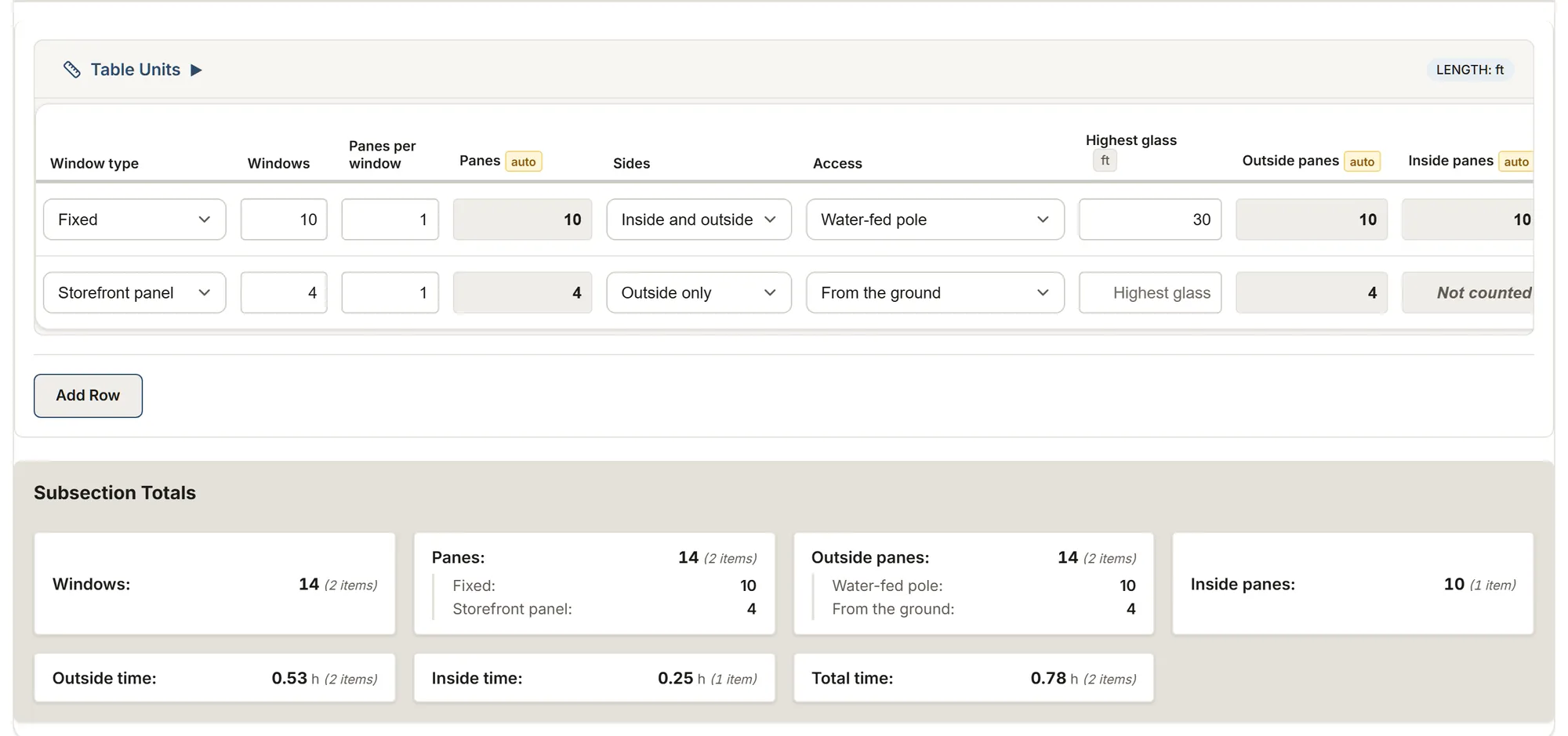
Task: Click the Windows: total card label
Action: [91, 584]
